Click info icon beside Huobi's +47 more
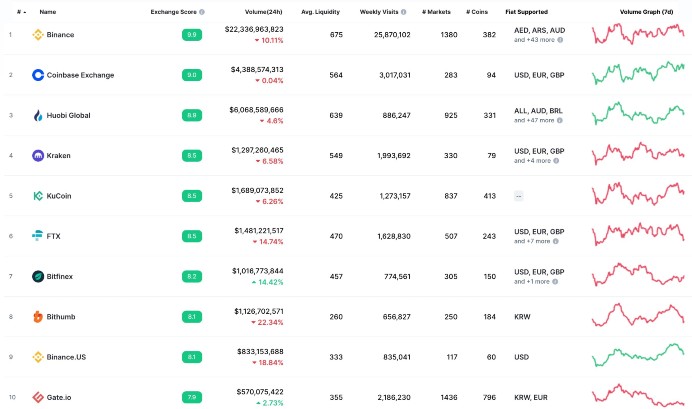 coord(560,120)
